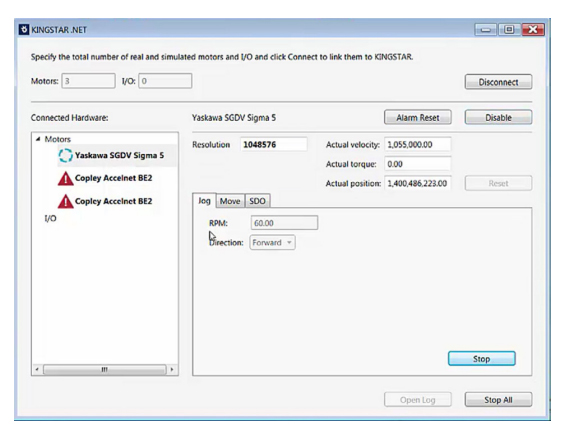The height and width of the screenshot is (441, 567).
Task: Click the Stop All button
Action: (498, 400)
